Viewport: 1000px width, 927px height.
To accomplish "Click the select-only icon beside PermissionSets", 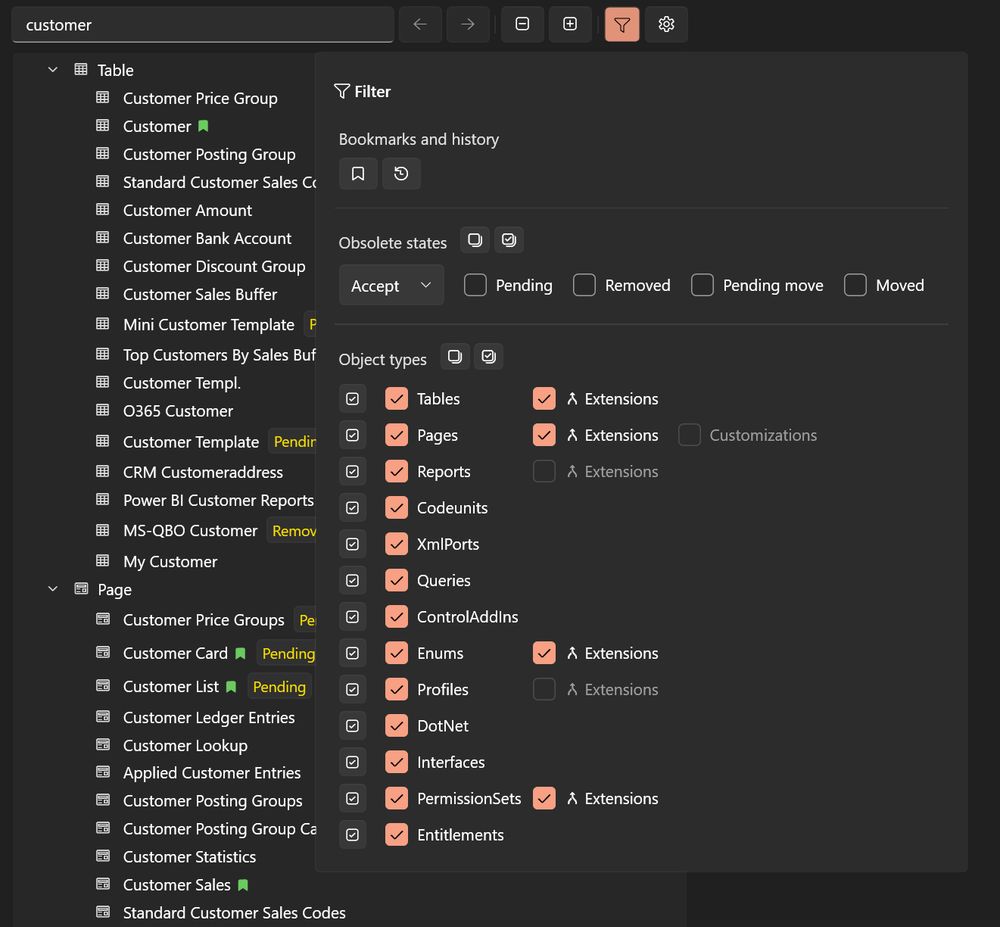I will pyautogui.click(x=352, y=799).
